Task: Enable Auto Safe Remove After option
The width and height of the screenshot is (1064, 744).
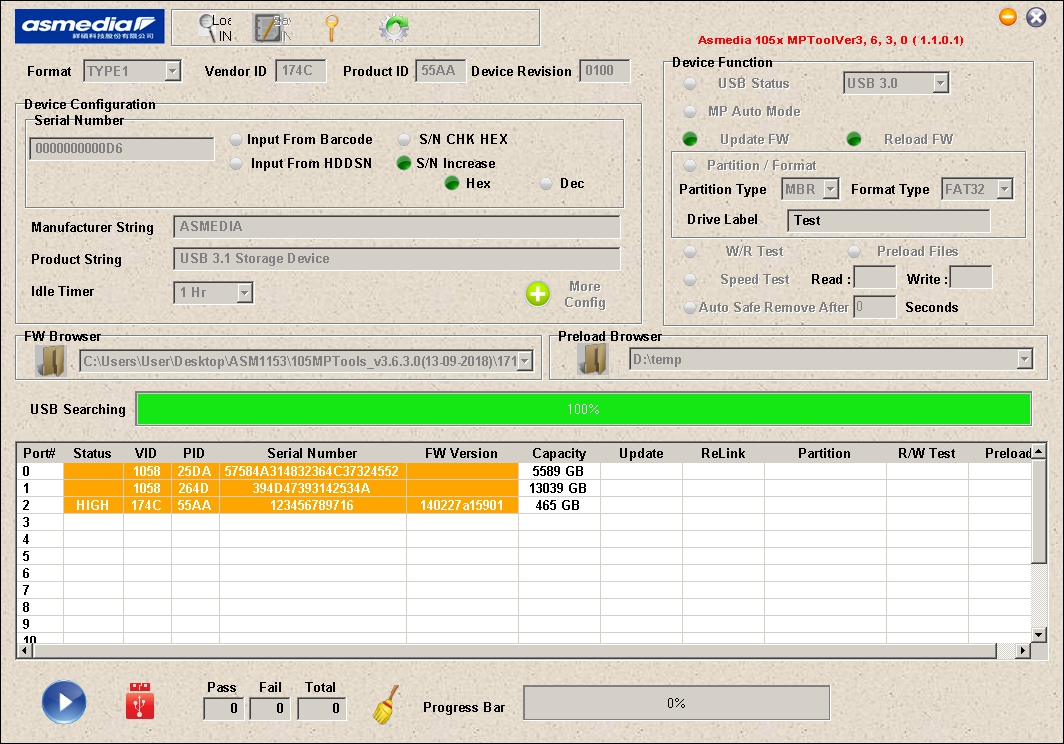Action: point(689,308)
